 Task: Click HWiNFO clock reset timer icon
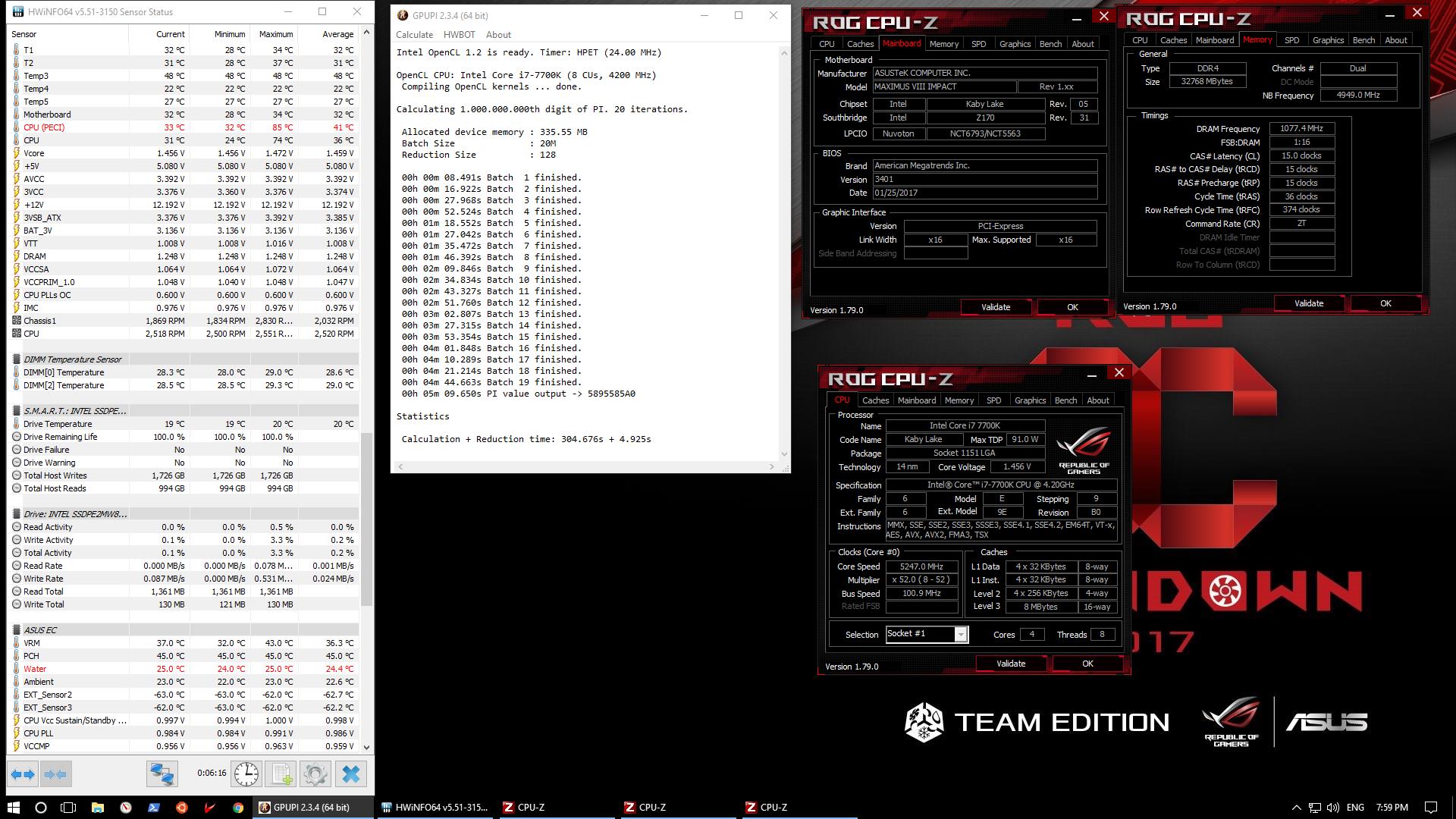[x=246, y=774]
